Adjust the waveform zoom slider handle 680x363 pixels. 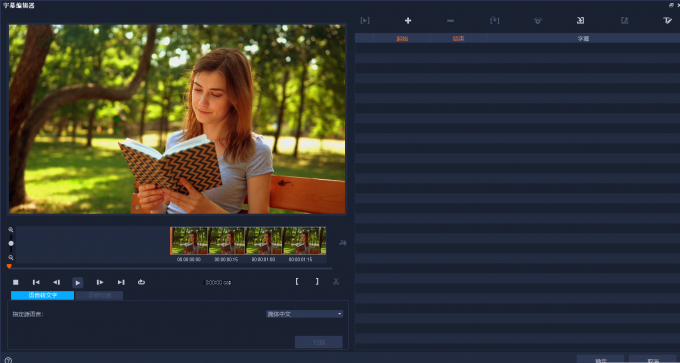pos(11,243)
